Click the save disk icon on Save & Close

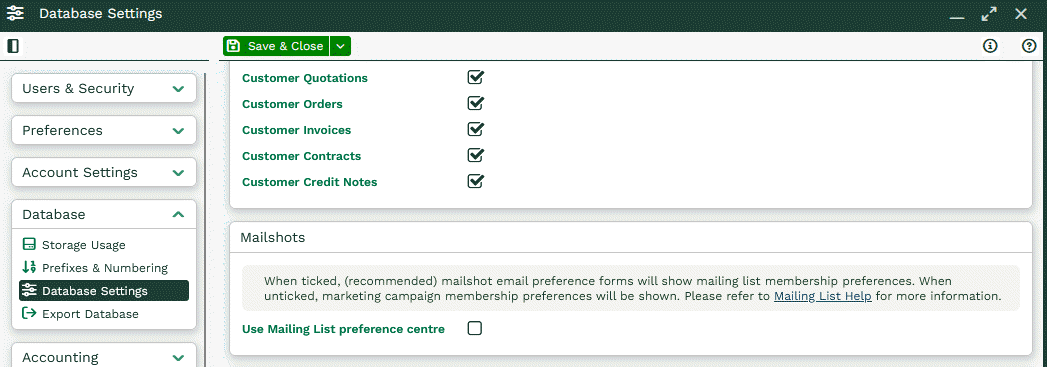click(x=233, y=46)
